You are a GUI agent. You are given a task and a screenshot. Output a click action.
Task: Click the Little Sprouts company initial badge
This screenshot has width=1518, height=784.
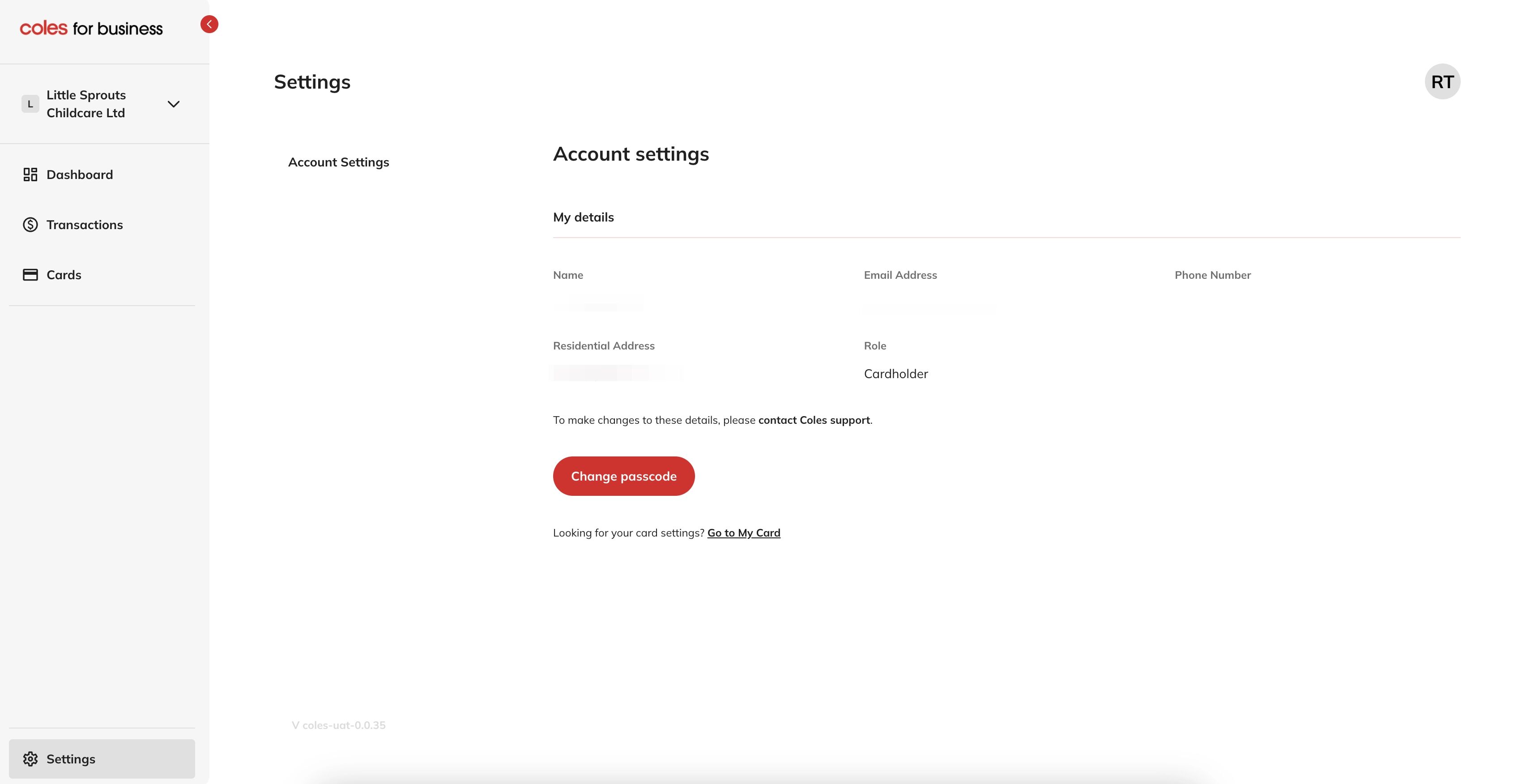click(x=30, y=104)
